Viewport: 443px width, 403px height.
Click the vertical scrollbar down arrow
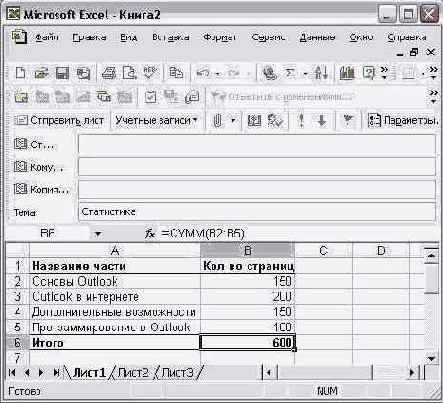(x=432, y=358)
